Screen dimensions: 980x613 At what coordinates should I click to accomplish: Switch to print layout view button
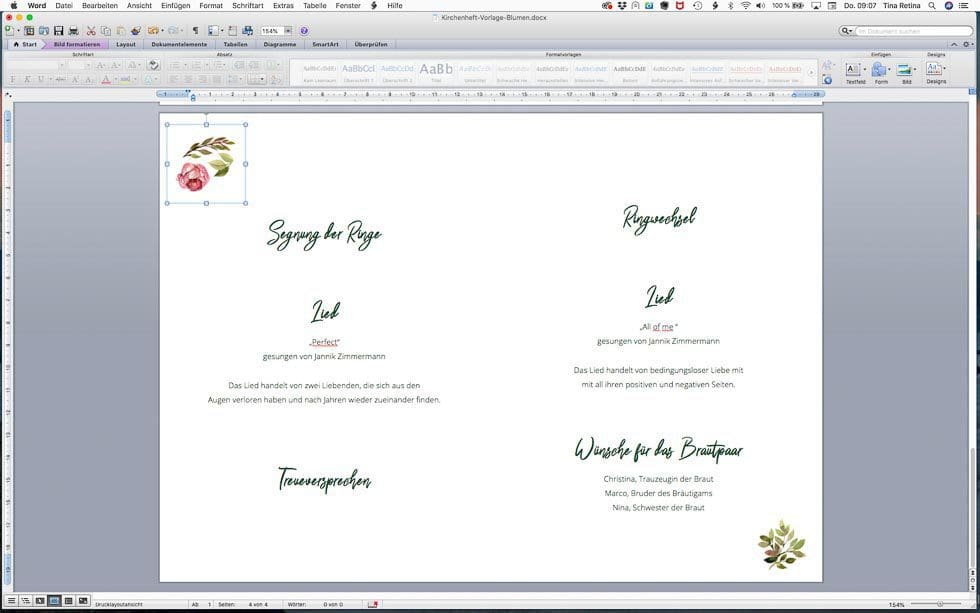click(54, 601)
